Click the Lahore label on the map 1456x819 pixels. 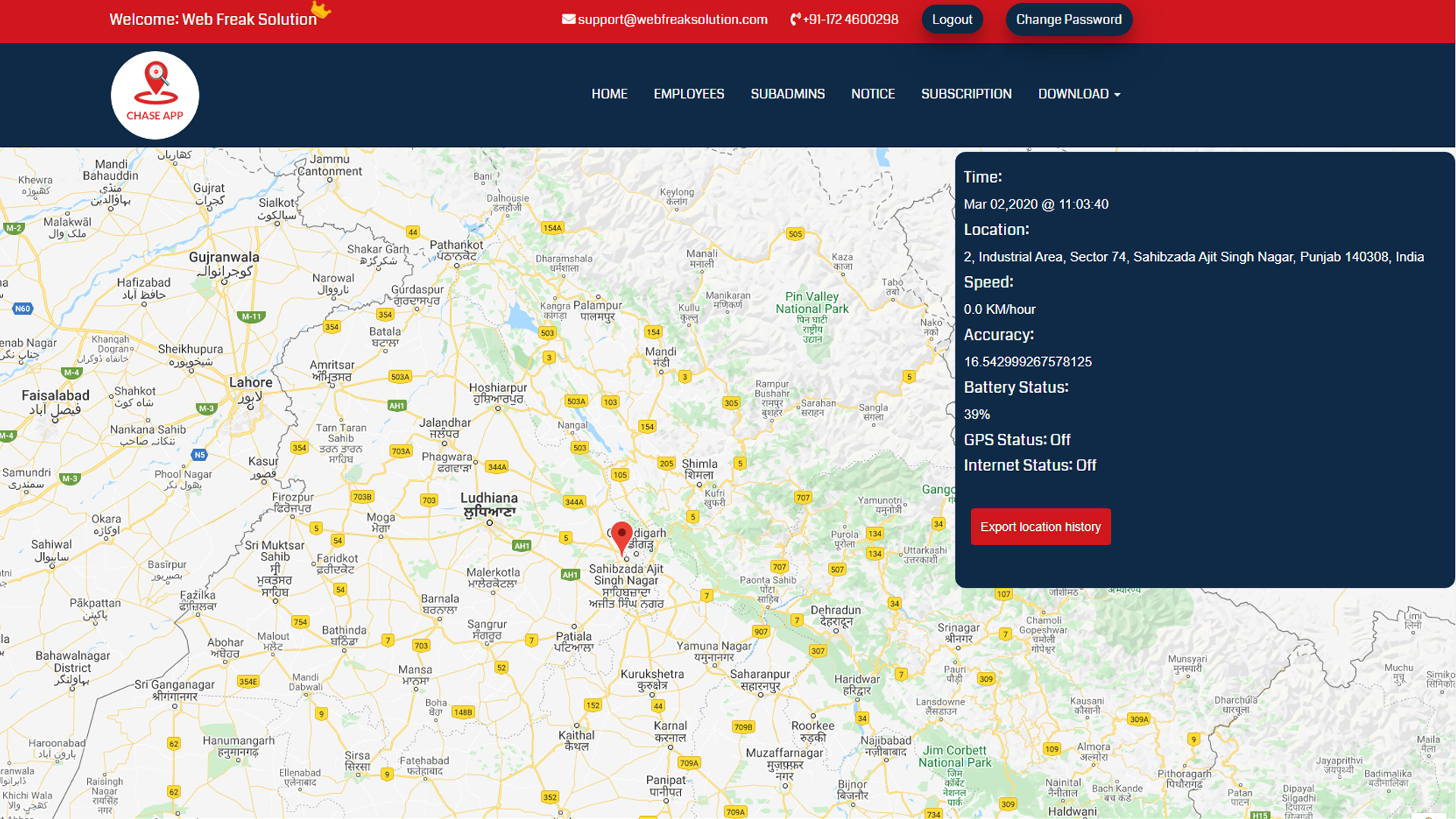pyautogui.click(x=250, y=389)
